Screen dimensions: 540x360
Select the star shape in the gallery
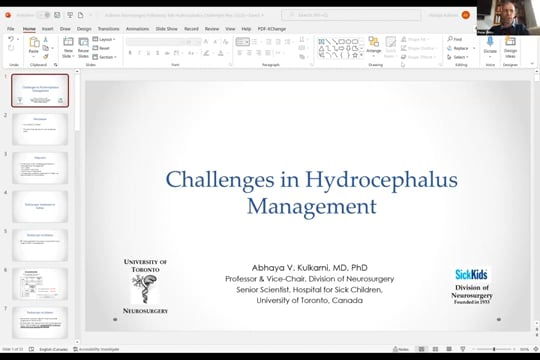pyautogui.click(x=355, y=55)
